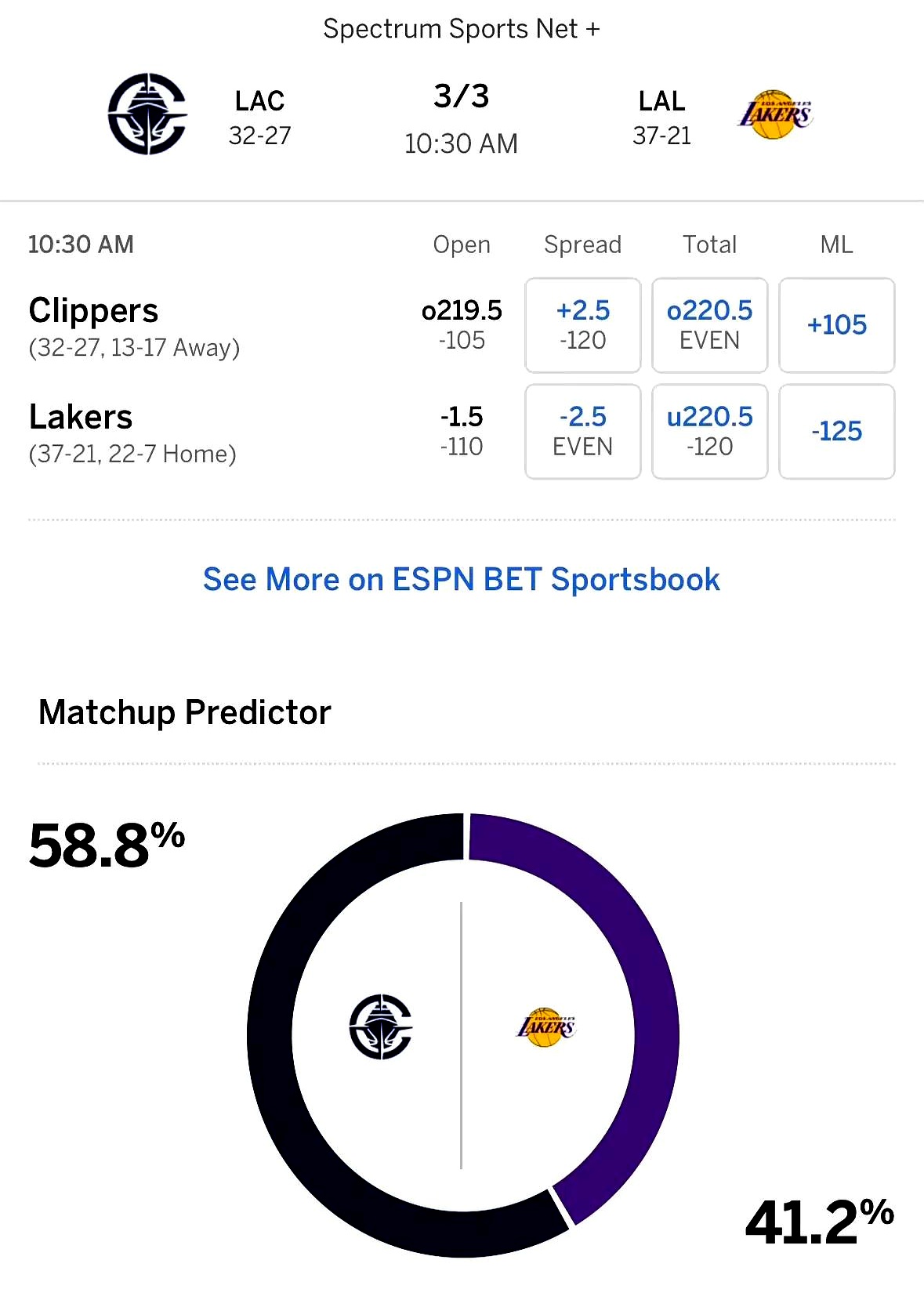Open the Clippers team name row
Viewport: 924px width, 1307px height.
pos(134,326)
